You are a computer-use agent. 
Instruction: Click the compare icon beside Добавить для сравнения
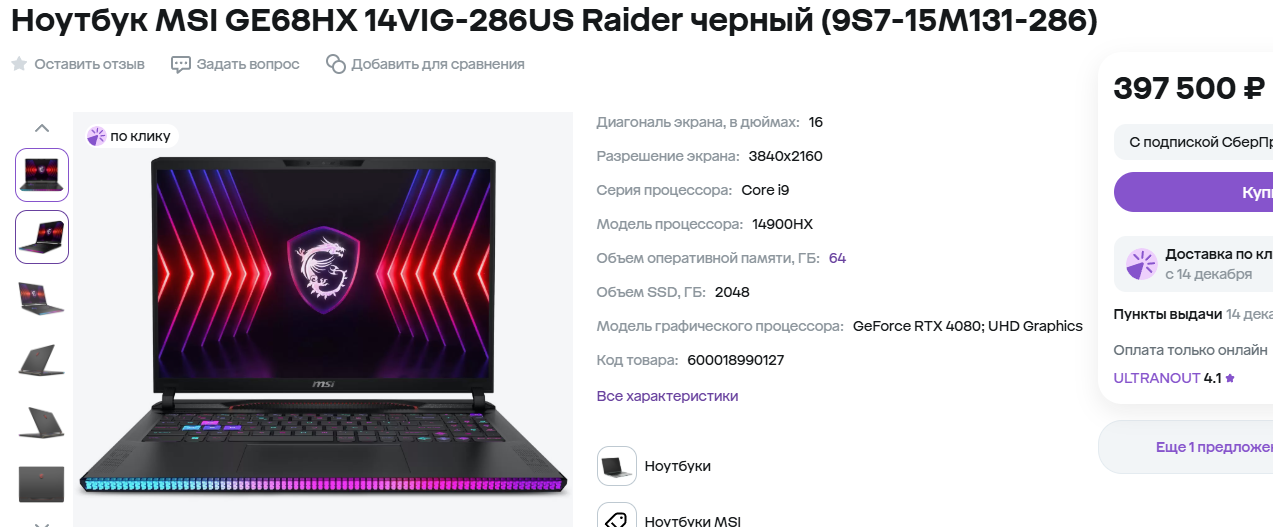336,64
